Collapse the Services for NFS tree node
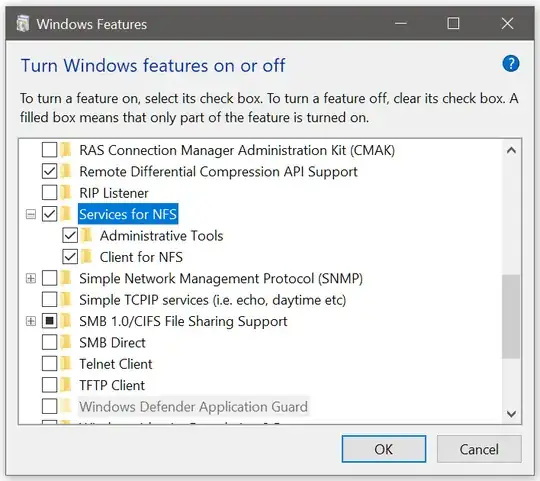This screenshot has width=540, height=481. pos(31,215)
